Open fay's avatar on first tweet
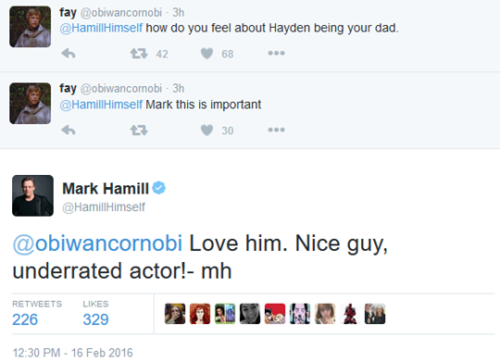The height and width of the screenshot is (362, 500). point(30,27)
